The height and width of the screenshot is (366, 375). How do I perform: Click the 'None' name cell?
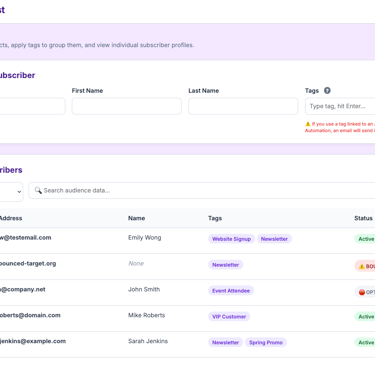pyautogui.click(x=136, y=263)
